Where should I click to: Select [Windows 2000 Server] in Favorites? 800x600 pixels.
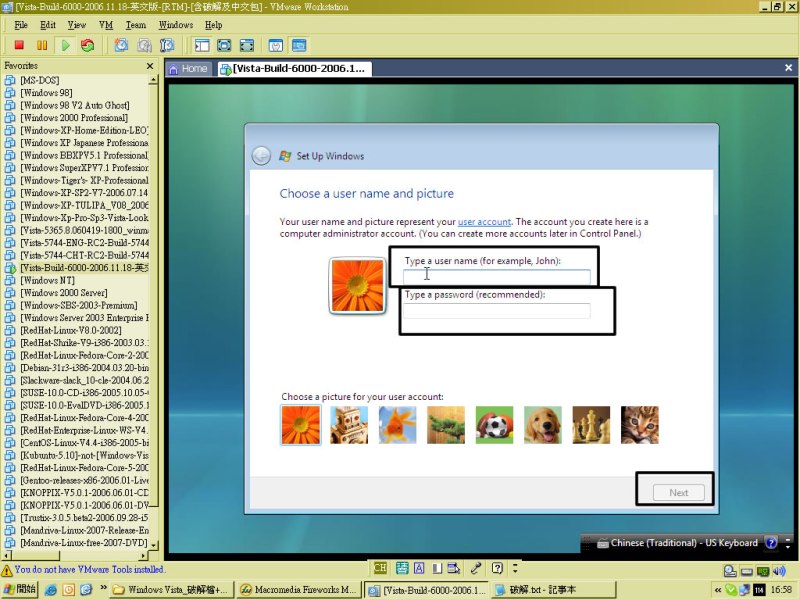tap(64, 293)
